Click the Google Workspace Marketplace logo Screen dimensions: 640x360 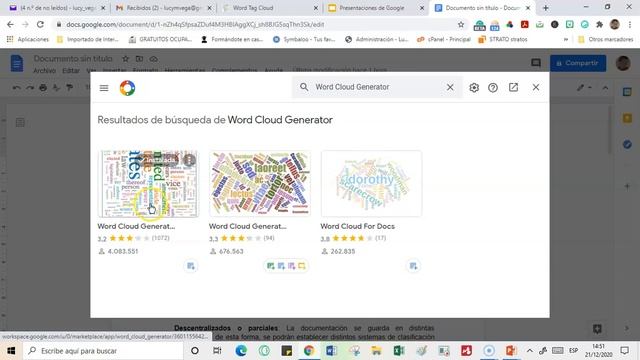(127, 88)
